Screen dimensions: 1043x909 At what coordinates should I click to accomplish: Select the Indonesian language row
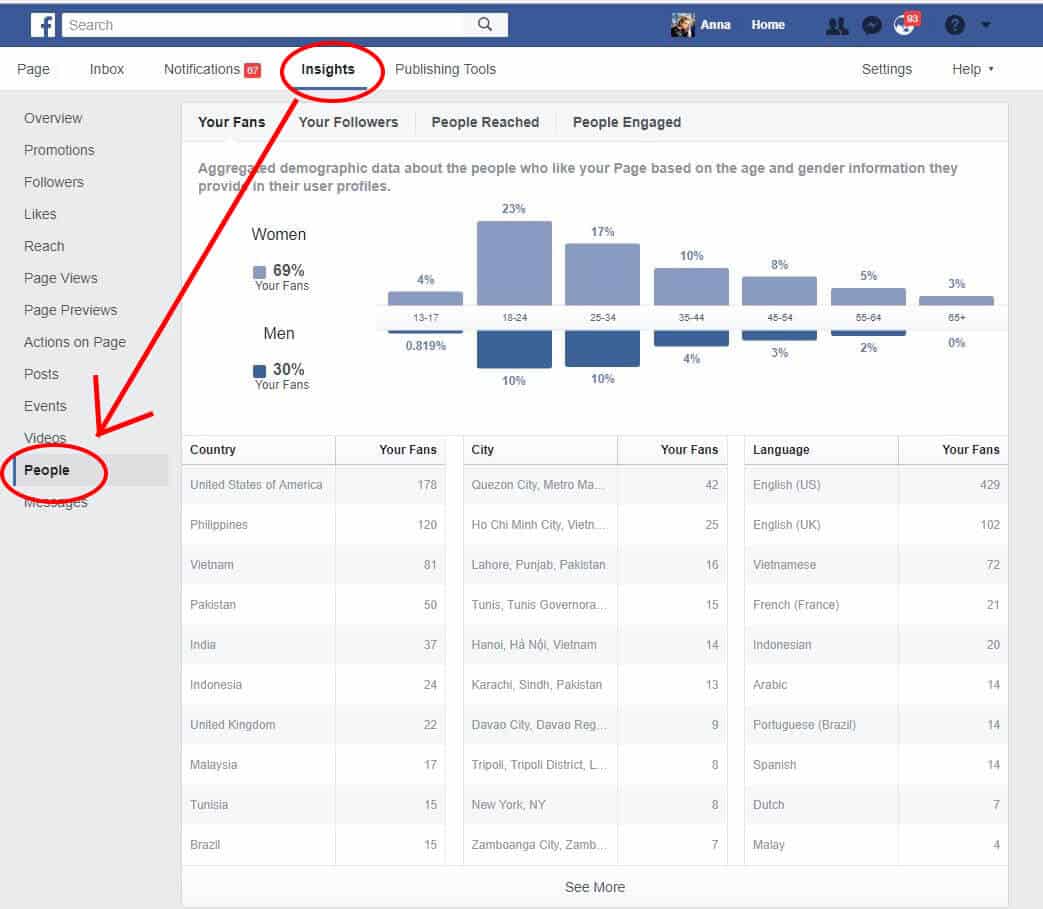click(876, 644)
